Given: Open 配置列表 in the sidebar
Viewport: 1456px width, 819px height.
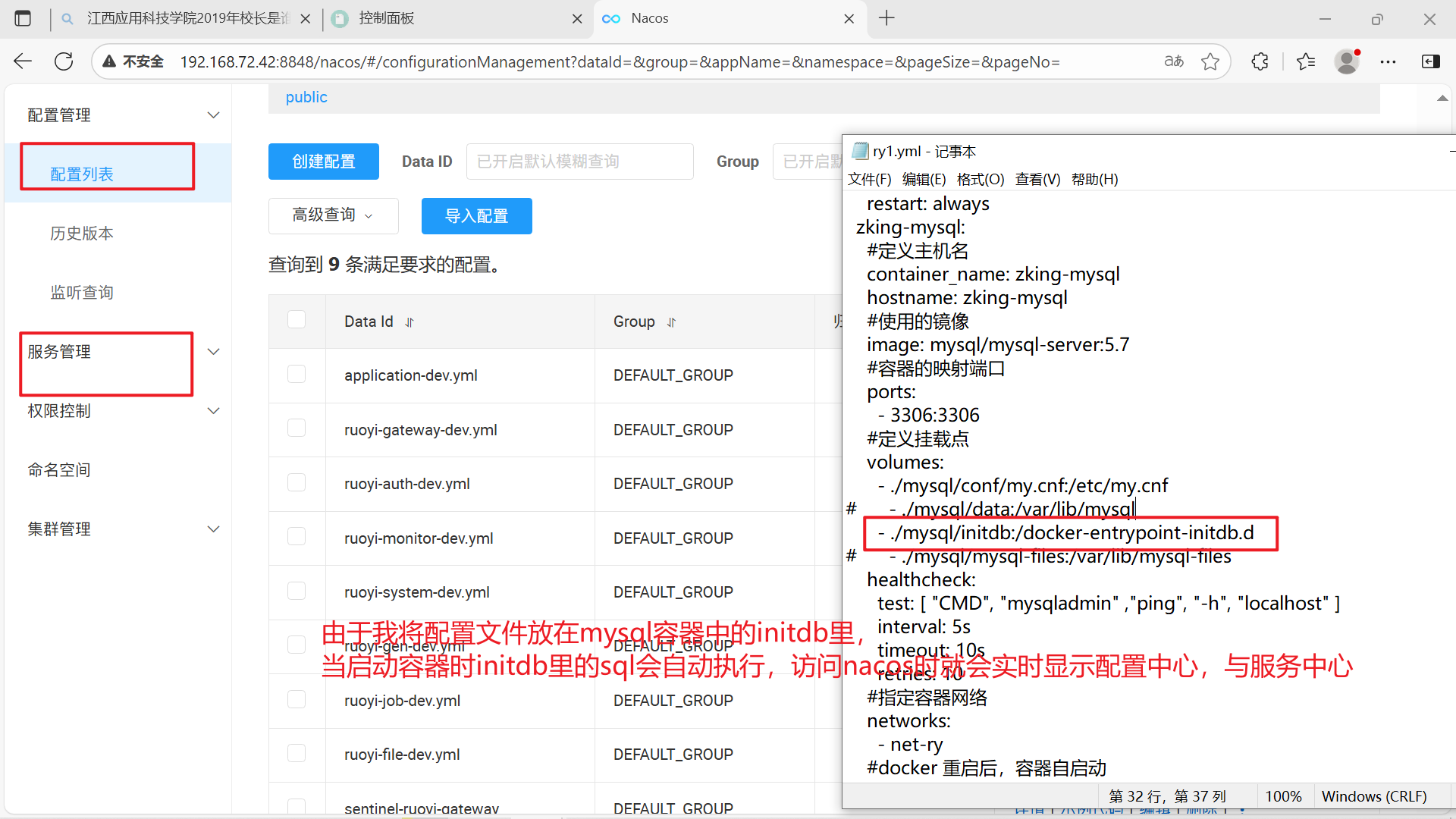Looking at the screenshot, I should coord(82,174).
